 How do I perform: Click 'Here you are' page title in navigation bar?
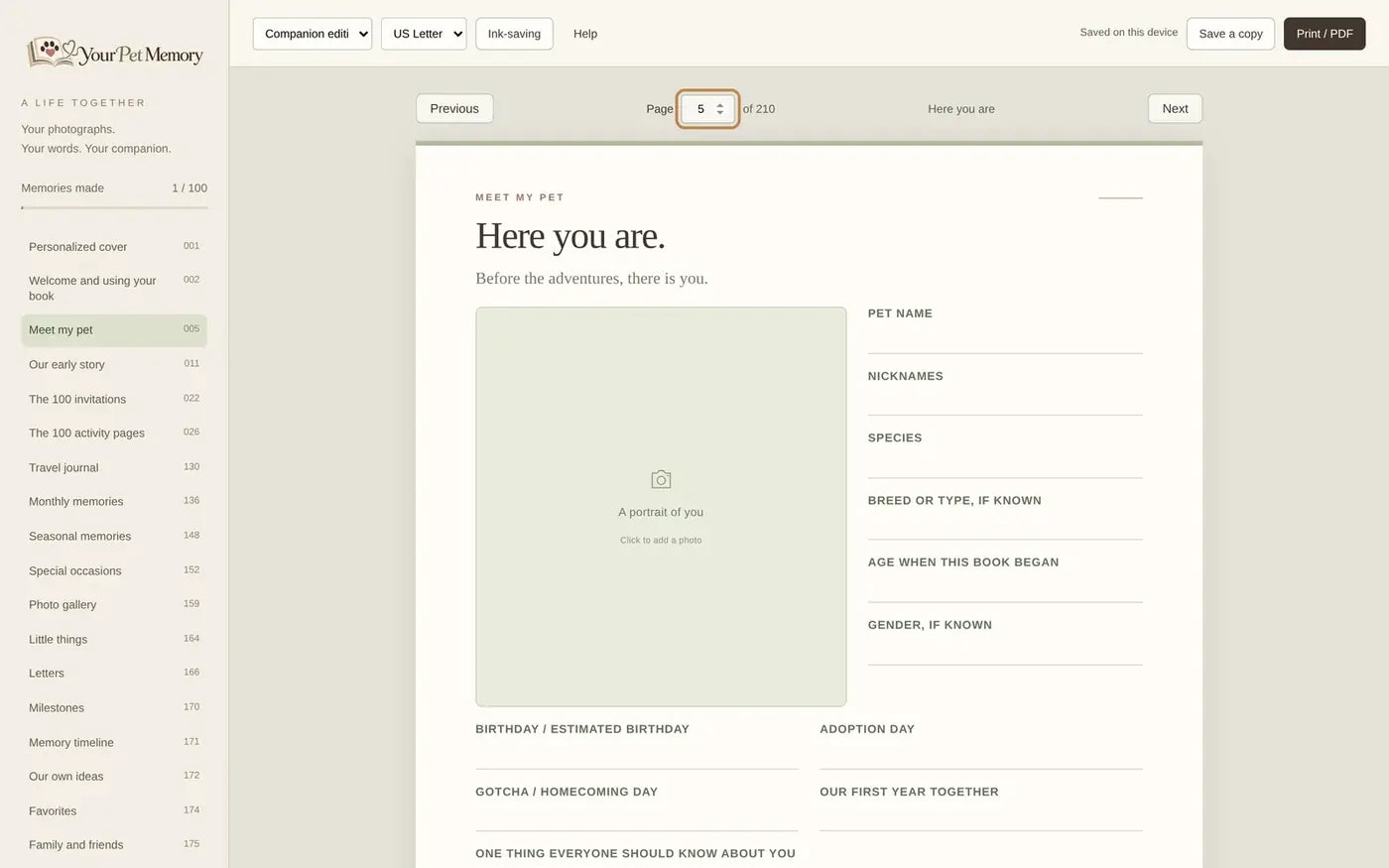[x=961, y=109]
